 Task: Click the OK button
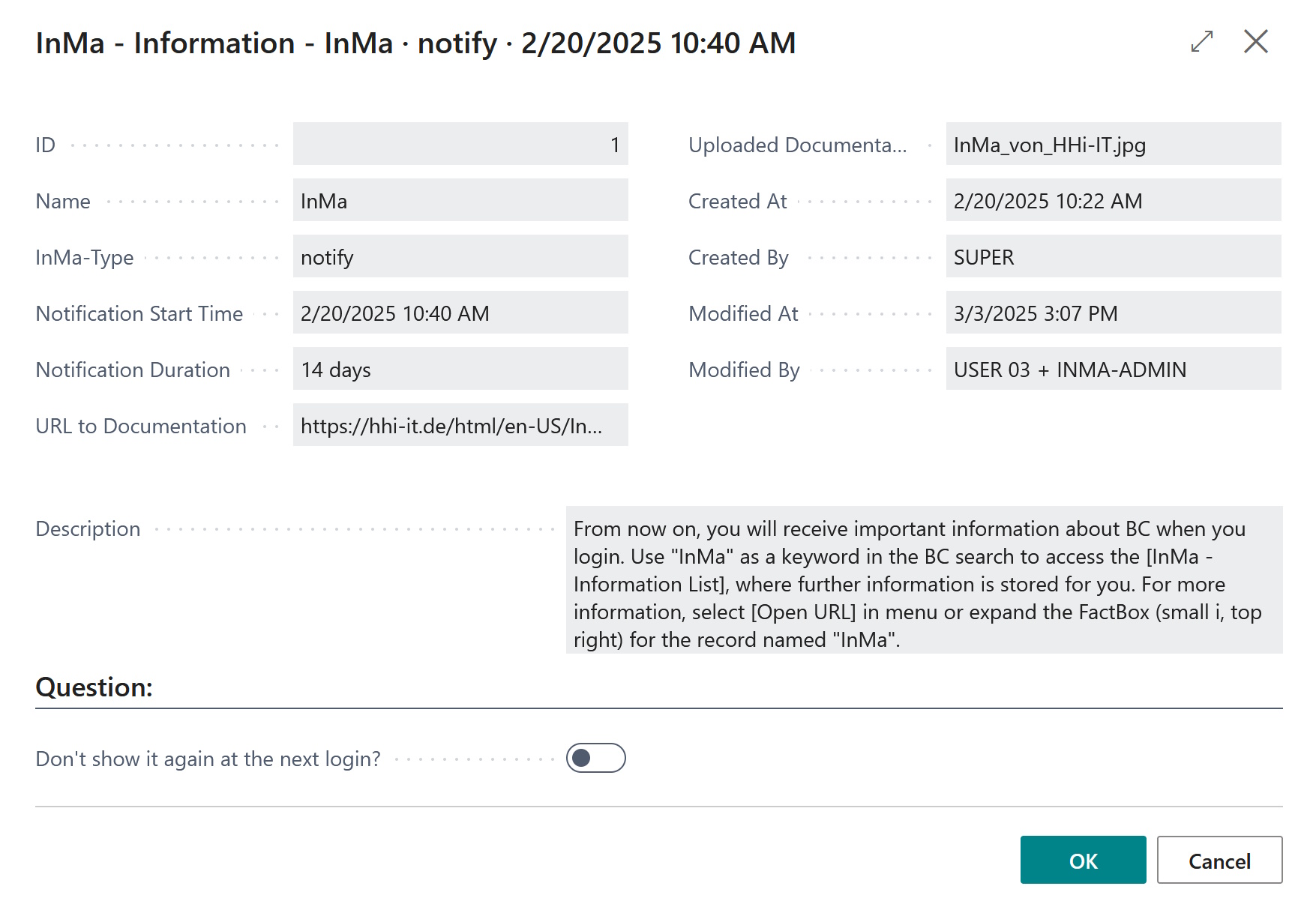1083,860
